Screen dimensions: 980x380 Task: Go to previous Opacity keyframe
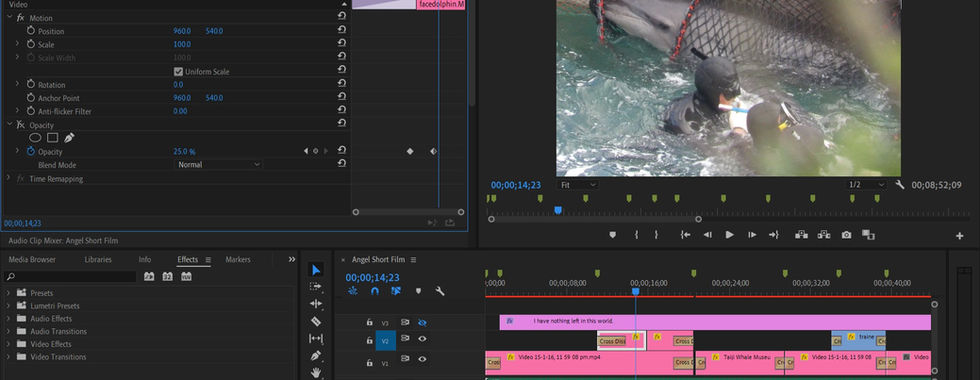tap(306, 151)
